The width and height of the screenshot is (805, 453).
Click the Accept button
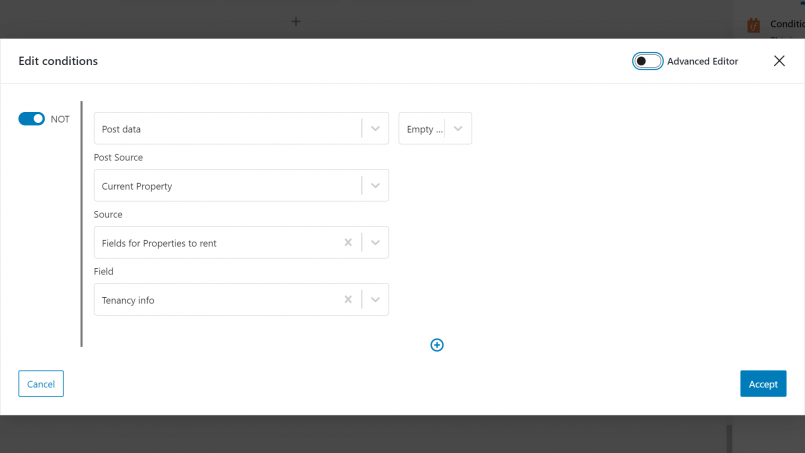pyautogui.click(x=763, y=384)
